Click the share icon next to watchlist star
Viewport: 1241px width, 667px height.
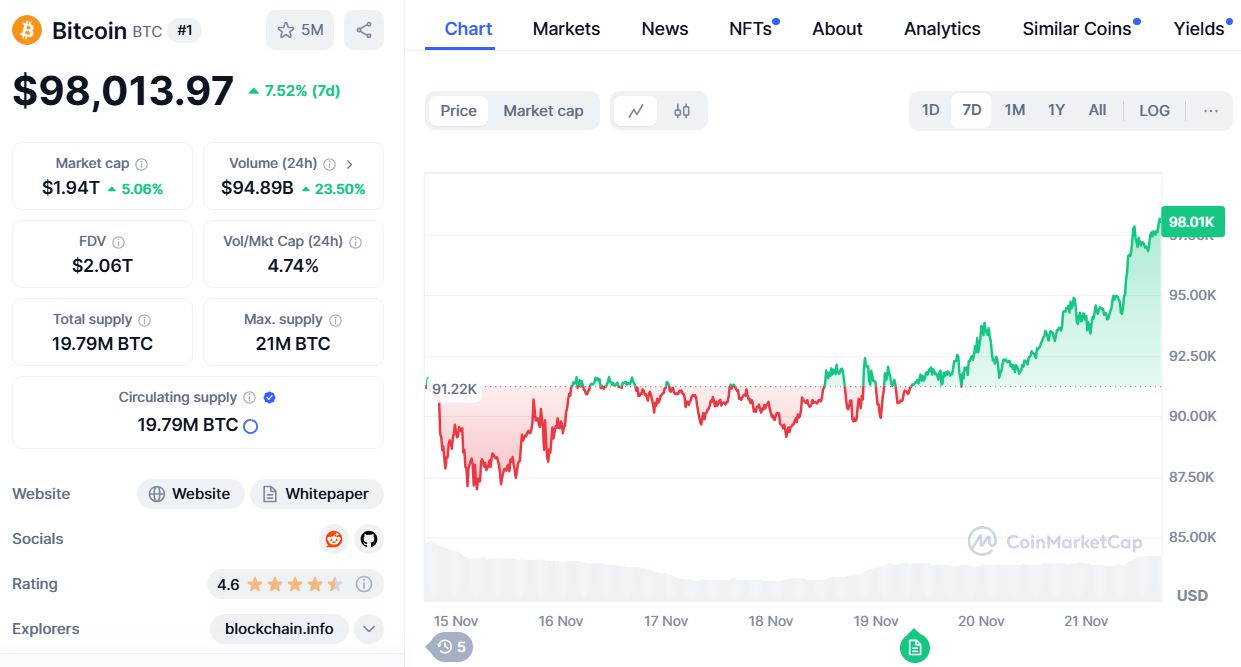(363, 30)
